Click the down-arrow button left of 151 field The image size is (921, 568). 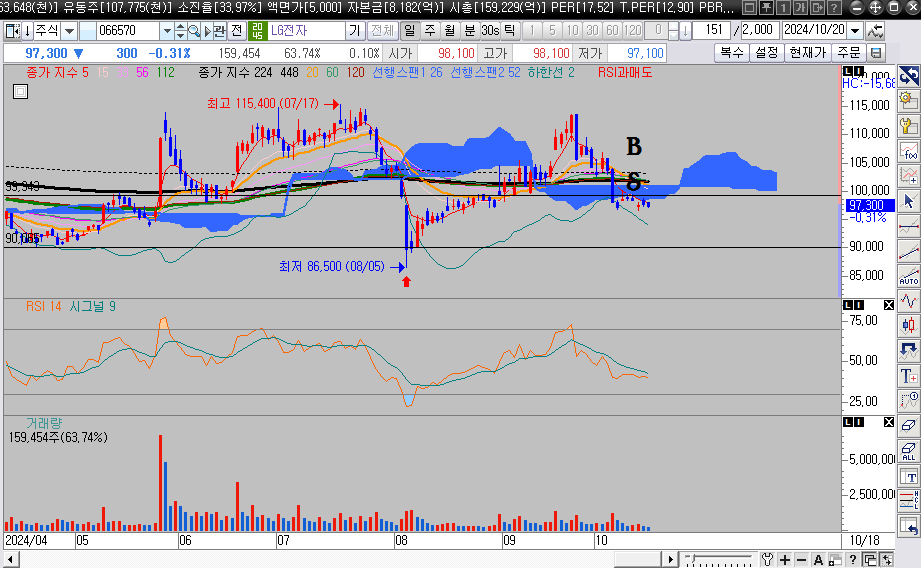click(685, 31)
